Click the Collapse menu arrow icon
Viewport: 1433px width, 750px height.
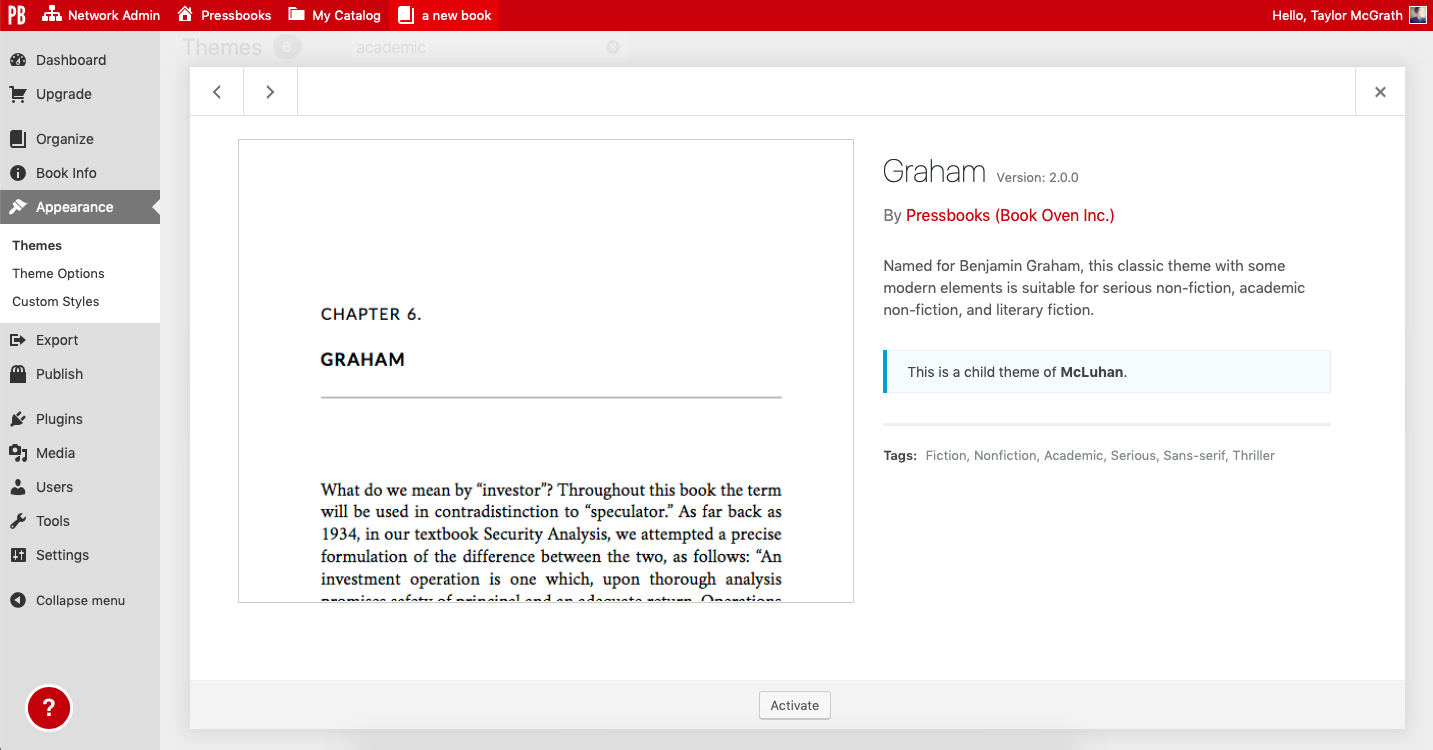click(18, 601)
